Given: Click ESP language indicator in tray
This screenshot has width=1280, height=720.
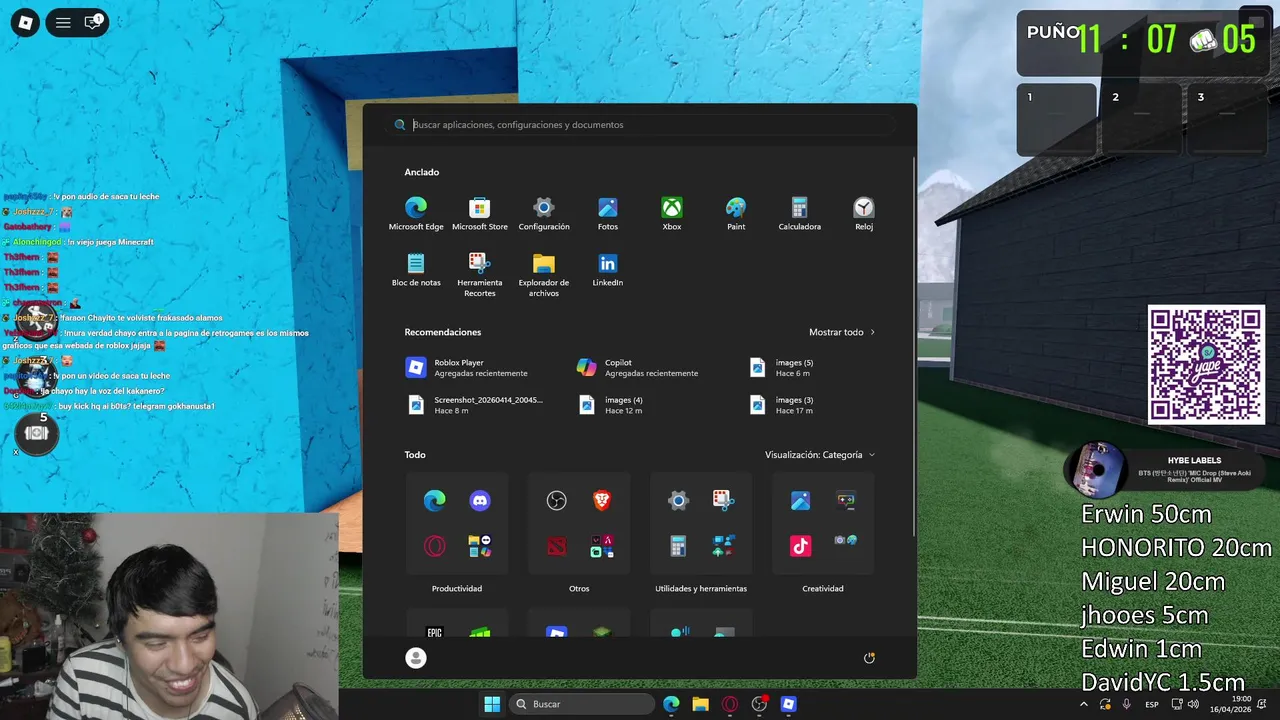Looking at the screenshot, I should pyautogui.click(x=1152, y=704).
